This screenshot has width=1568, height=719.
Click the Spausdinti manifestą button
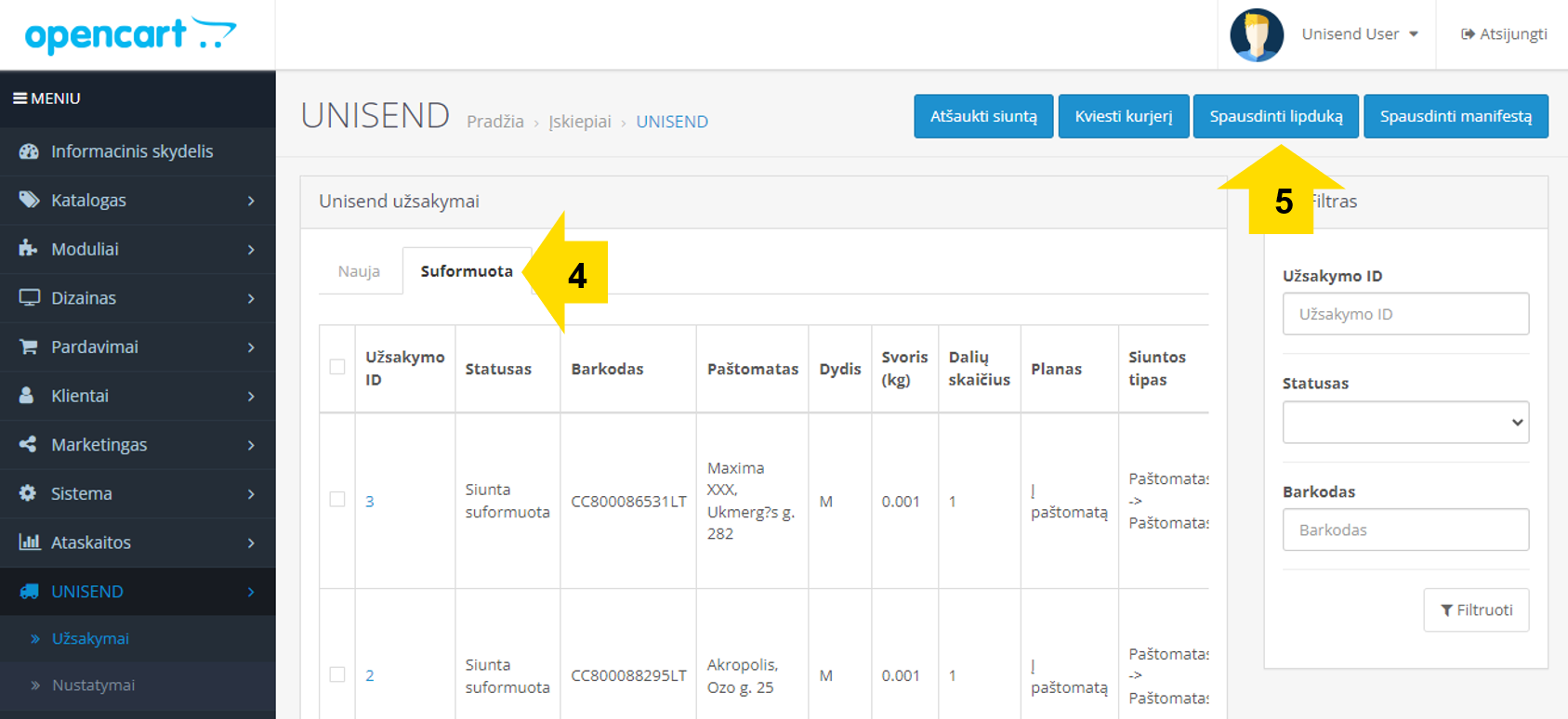(x=1456, y=116)
